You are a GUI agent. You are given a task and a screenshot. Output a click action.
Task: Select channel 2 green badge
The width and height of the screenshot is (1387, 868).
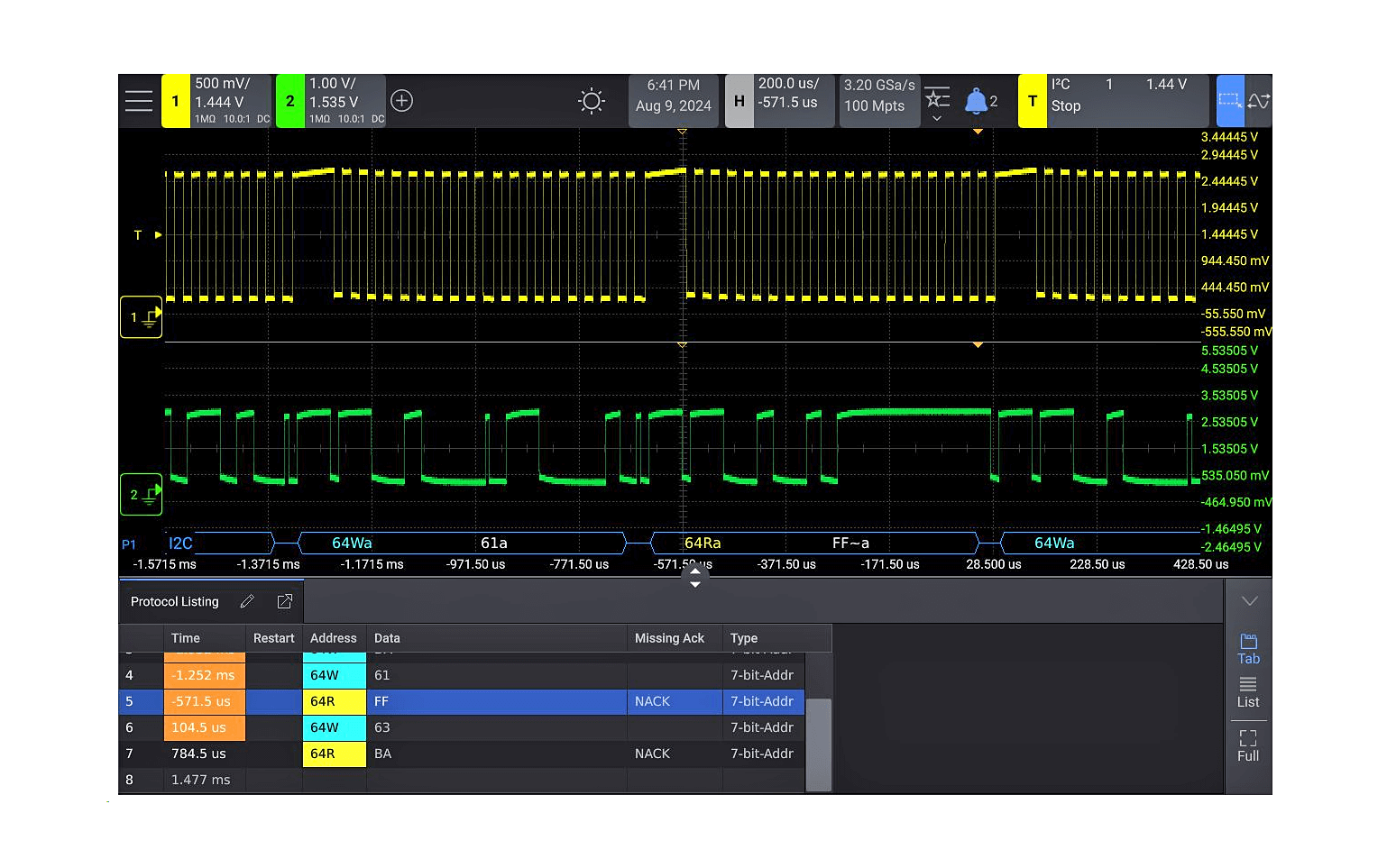(289, 101)
